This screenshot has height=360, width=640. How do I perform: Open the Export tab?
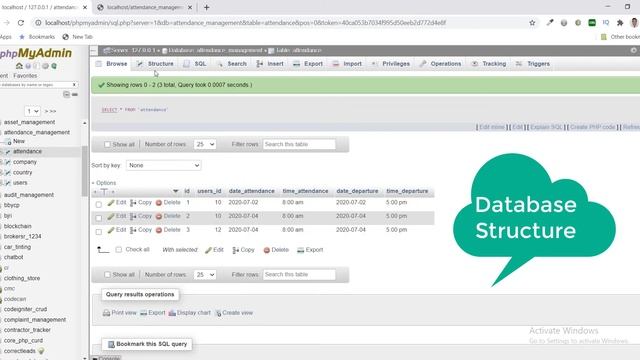click(x=308, y=64)
